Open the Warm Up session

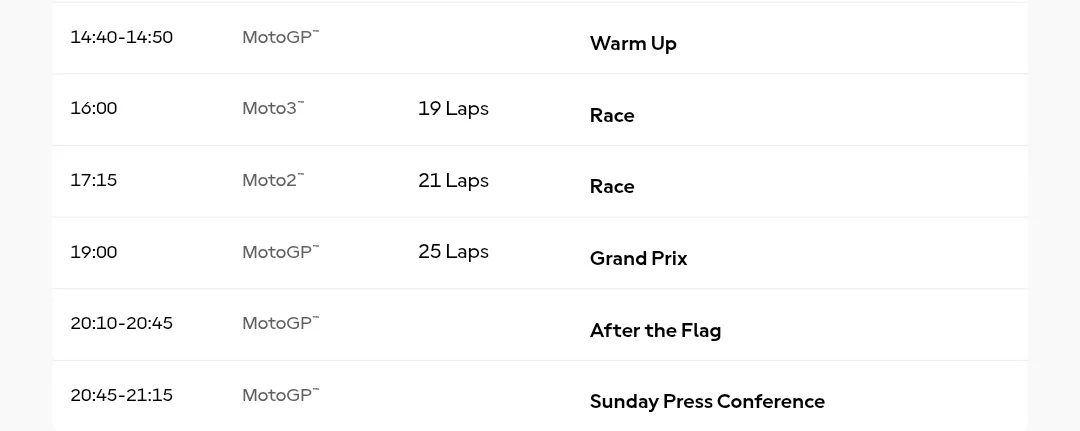[633, 44]
